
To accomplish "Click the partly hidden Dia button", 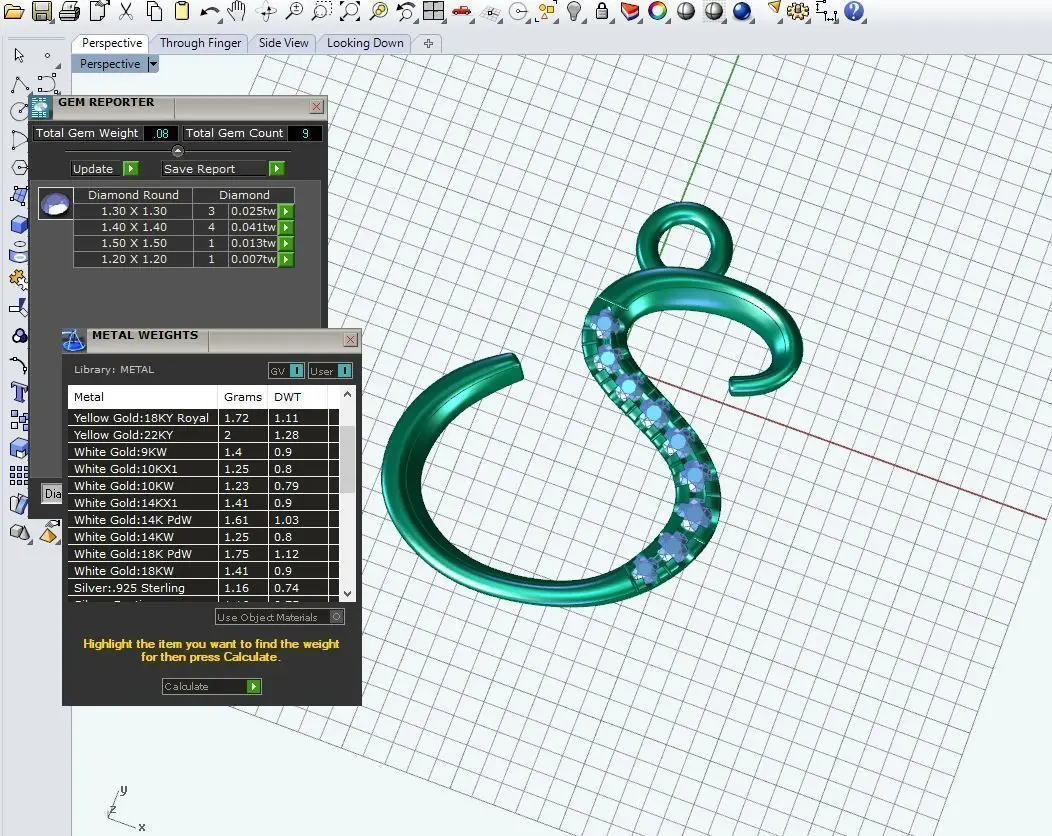I will tap(52, 494).
